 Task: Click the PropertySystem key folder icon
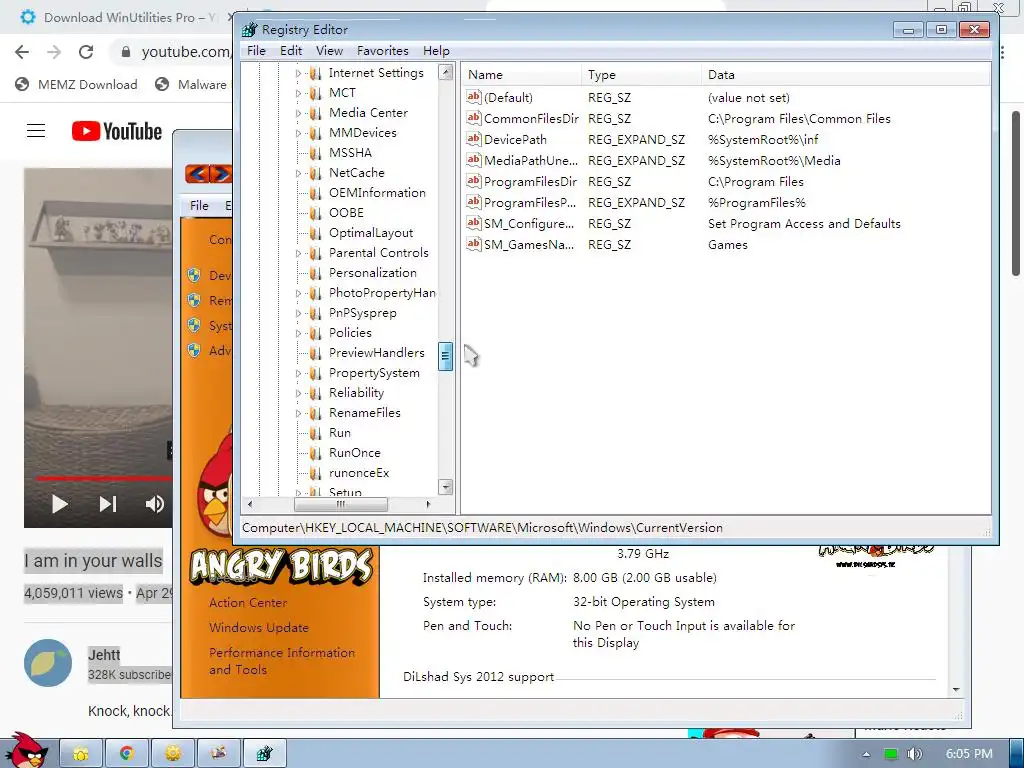coord(315,373)
